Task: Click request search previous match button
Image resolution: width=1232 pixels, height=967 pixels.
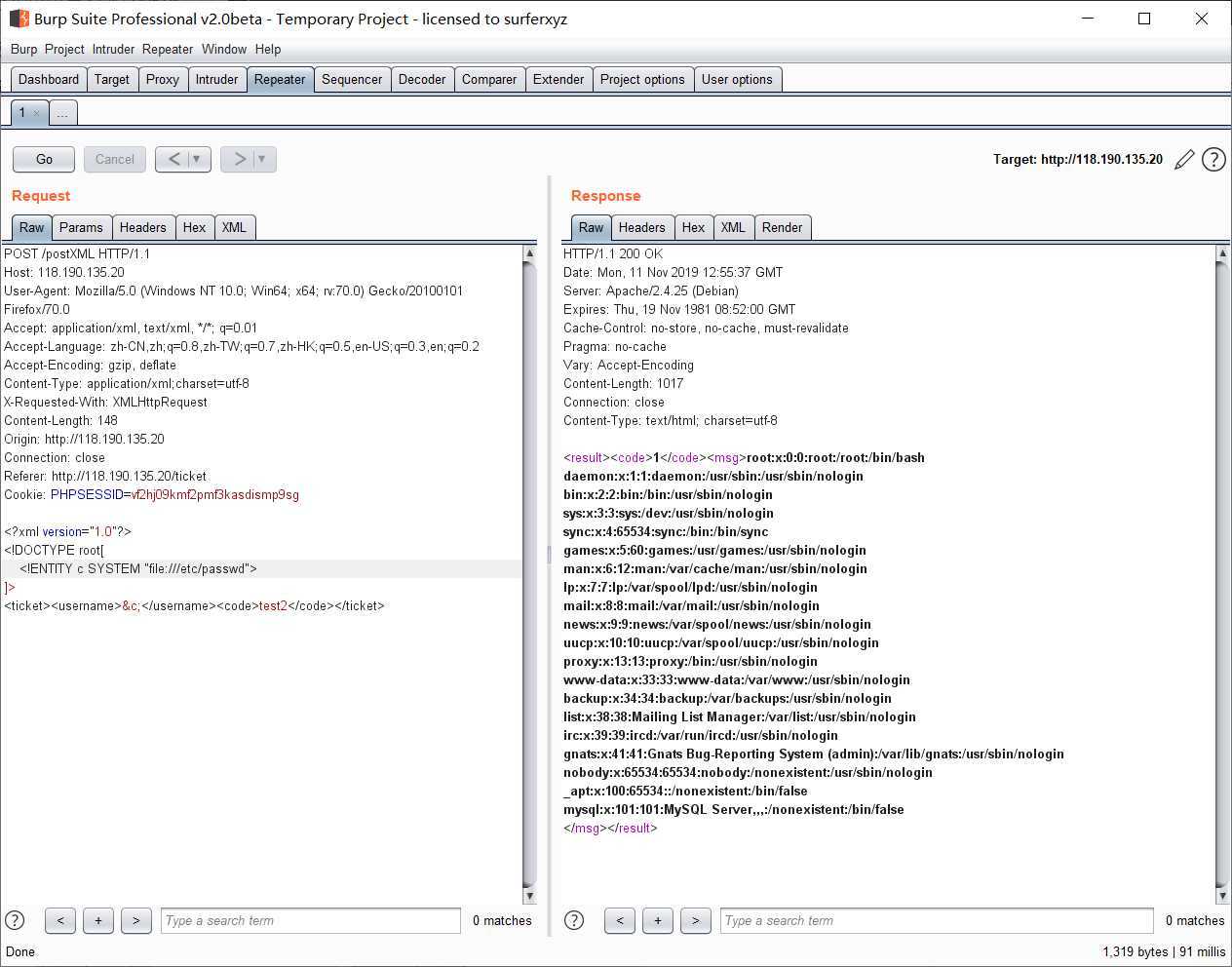Action: (x=60, y=920)
